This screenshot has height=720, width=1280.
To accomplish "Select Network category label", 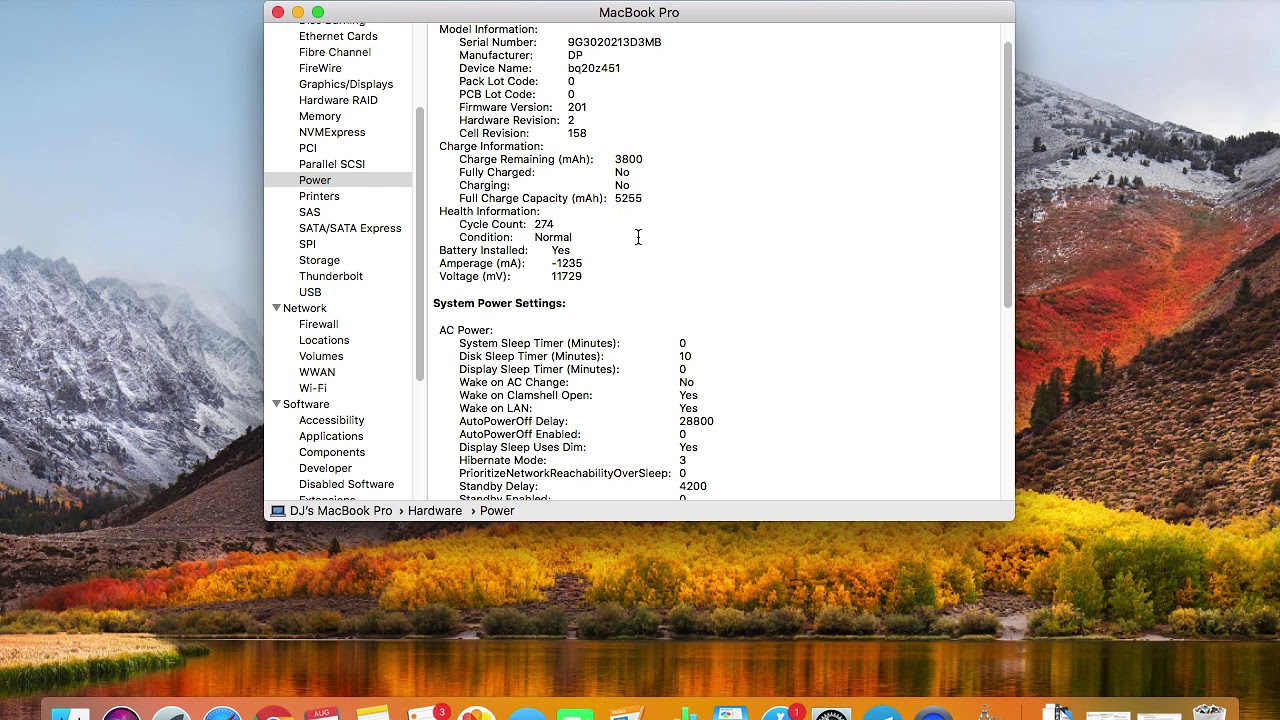I will tap(305, 308).
